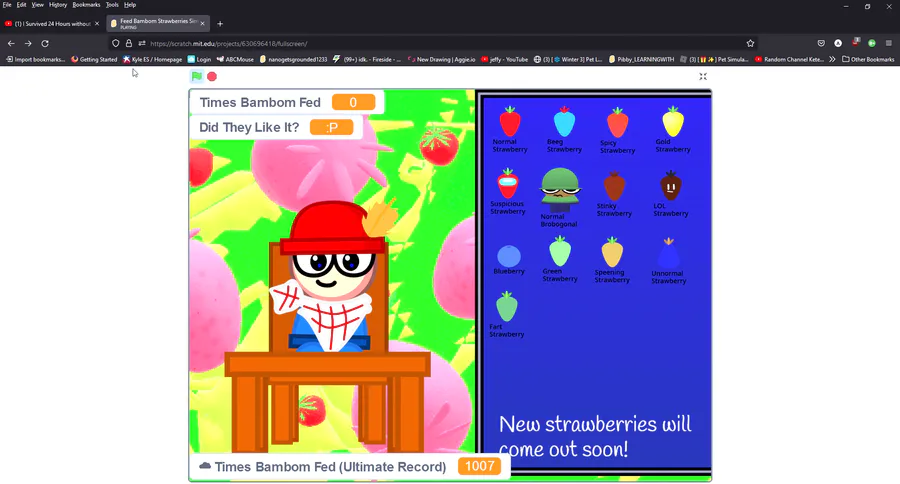Open the Bookmarks menu

coord(86,5)
